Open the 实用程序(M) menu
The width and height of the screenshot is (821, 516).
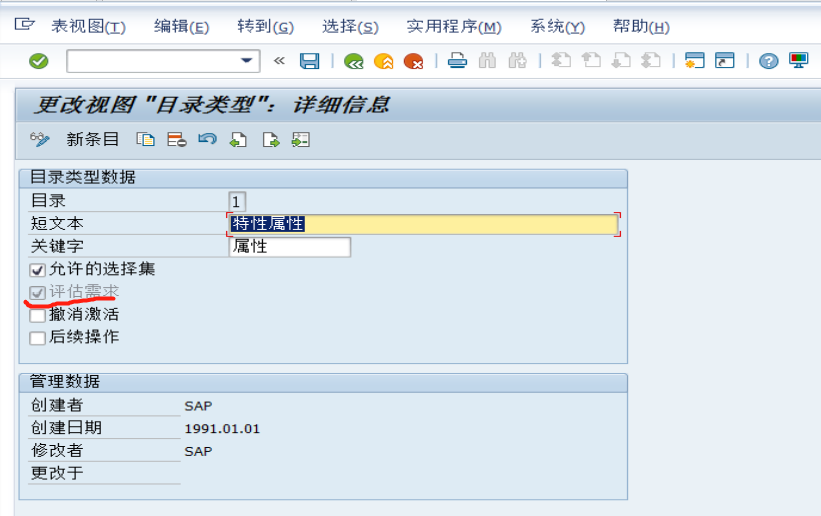tap(454, 26)
